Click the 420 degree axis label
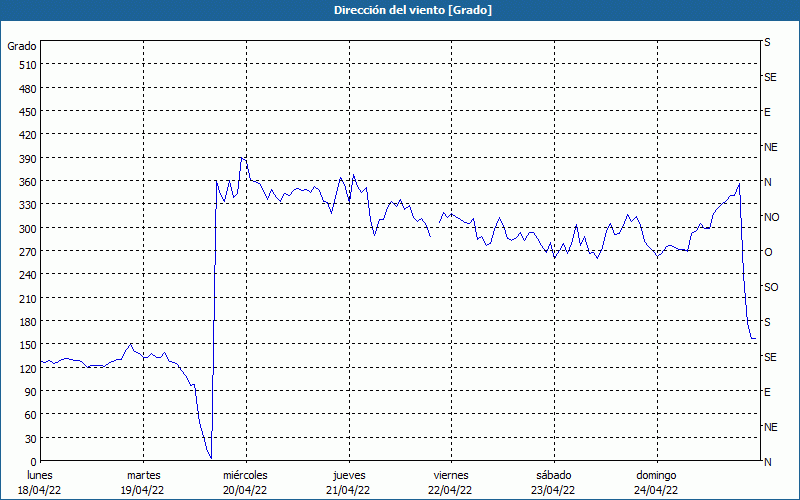The height and width of the screenshot is (500, 800). 28,136
